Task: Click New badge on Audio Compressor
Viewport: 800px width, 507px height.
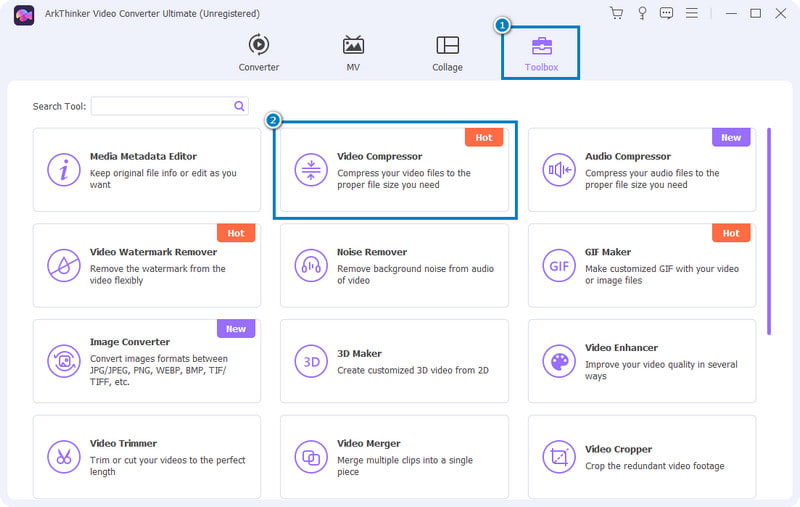Action: [731, 137]
